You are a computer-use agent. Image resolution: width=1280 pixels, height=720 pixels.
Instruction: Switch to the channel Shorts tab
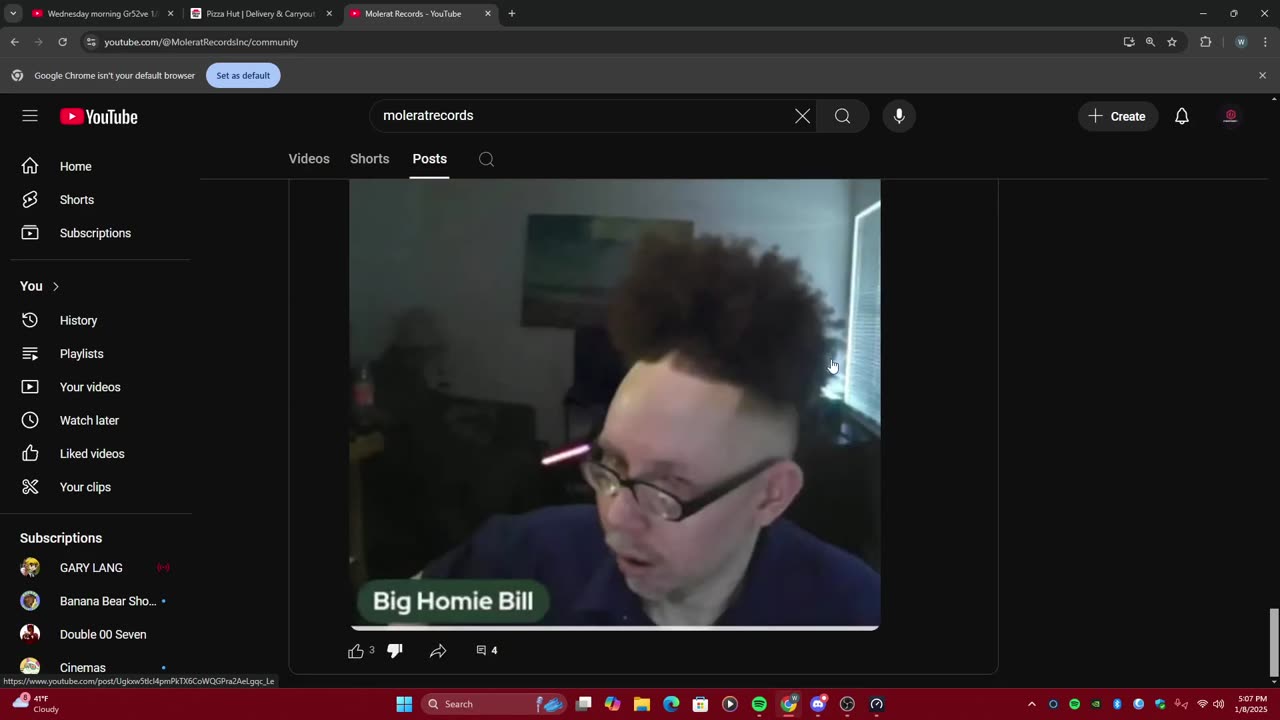click(370, 159)
